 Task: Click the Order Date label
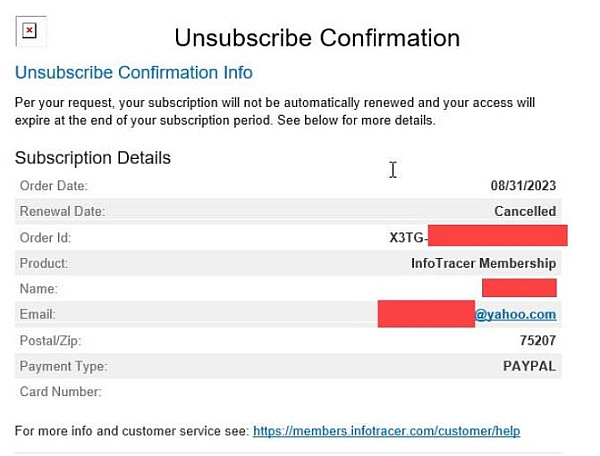click(x=54, y=185)
